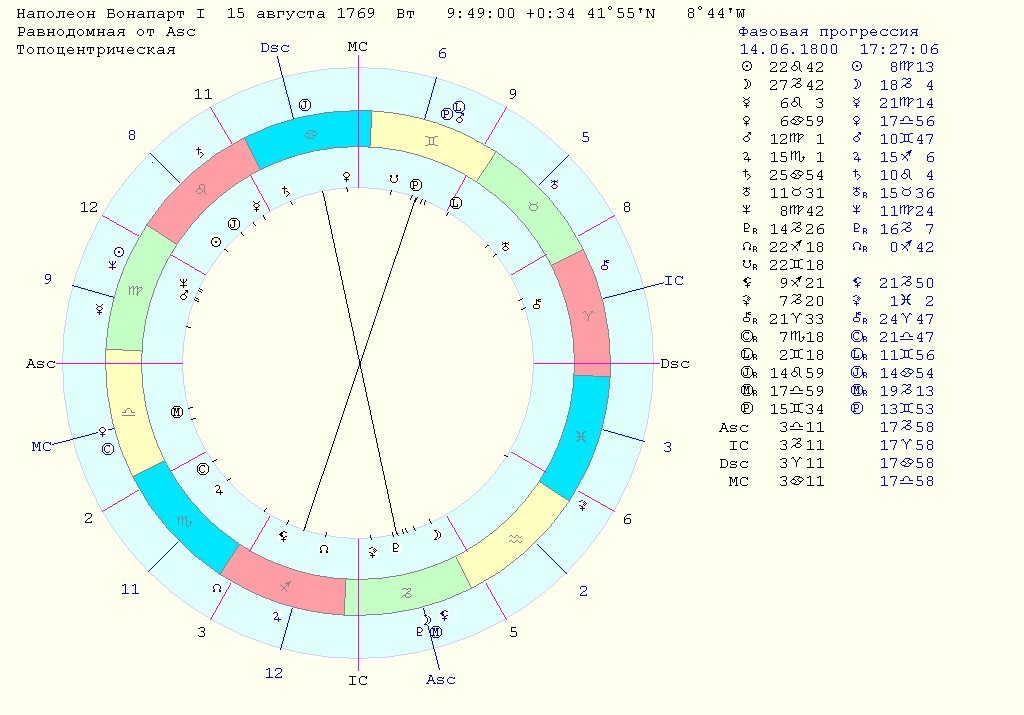This screenshot has width=1024, height=715.
Task: Click the Virgo glyph in the zodiac ring
Action: click(135, 291)
